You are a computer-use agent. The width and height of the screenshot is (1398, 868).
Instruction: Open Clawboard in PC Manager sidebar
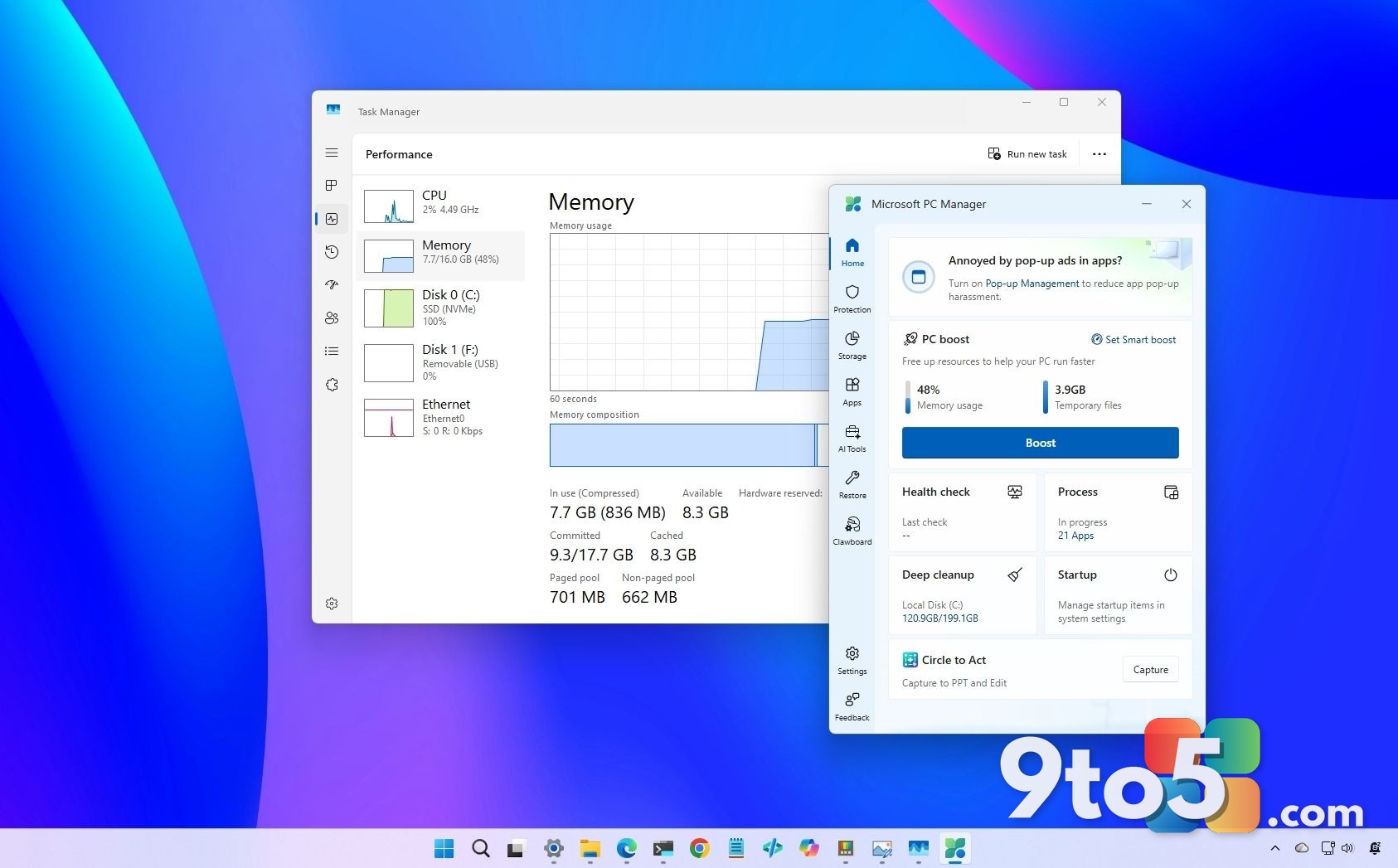[x=852, y=531]
